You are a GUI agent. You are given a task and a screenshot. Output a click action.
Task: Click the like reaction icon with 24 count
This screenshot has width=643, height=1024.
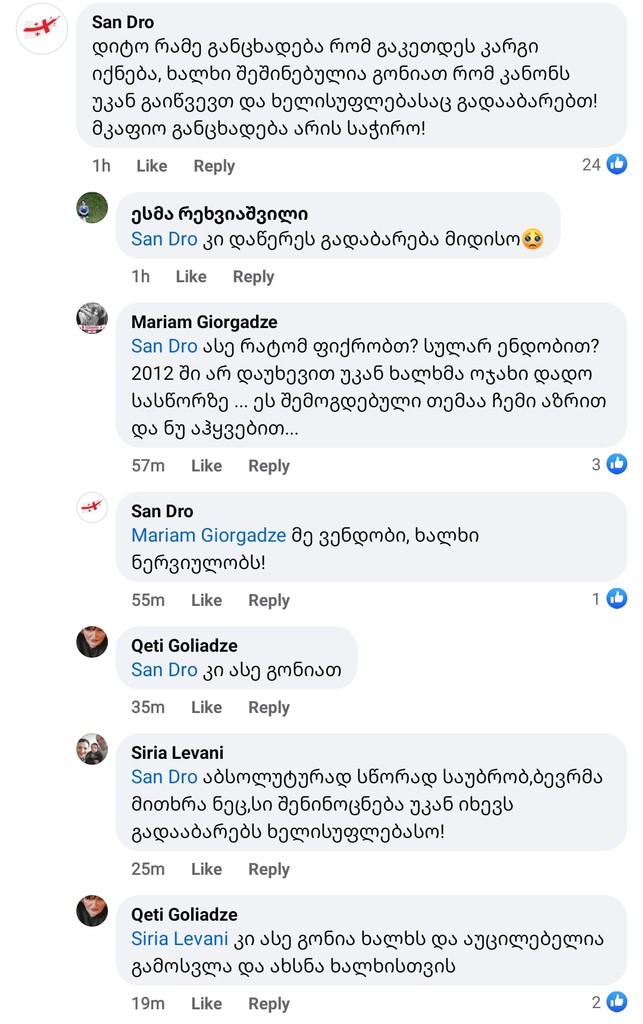tap(617, 164)
